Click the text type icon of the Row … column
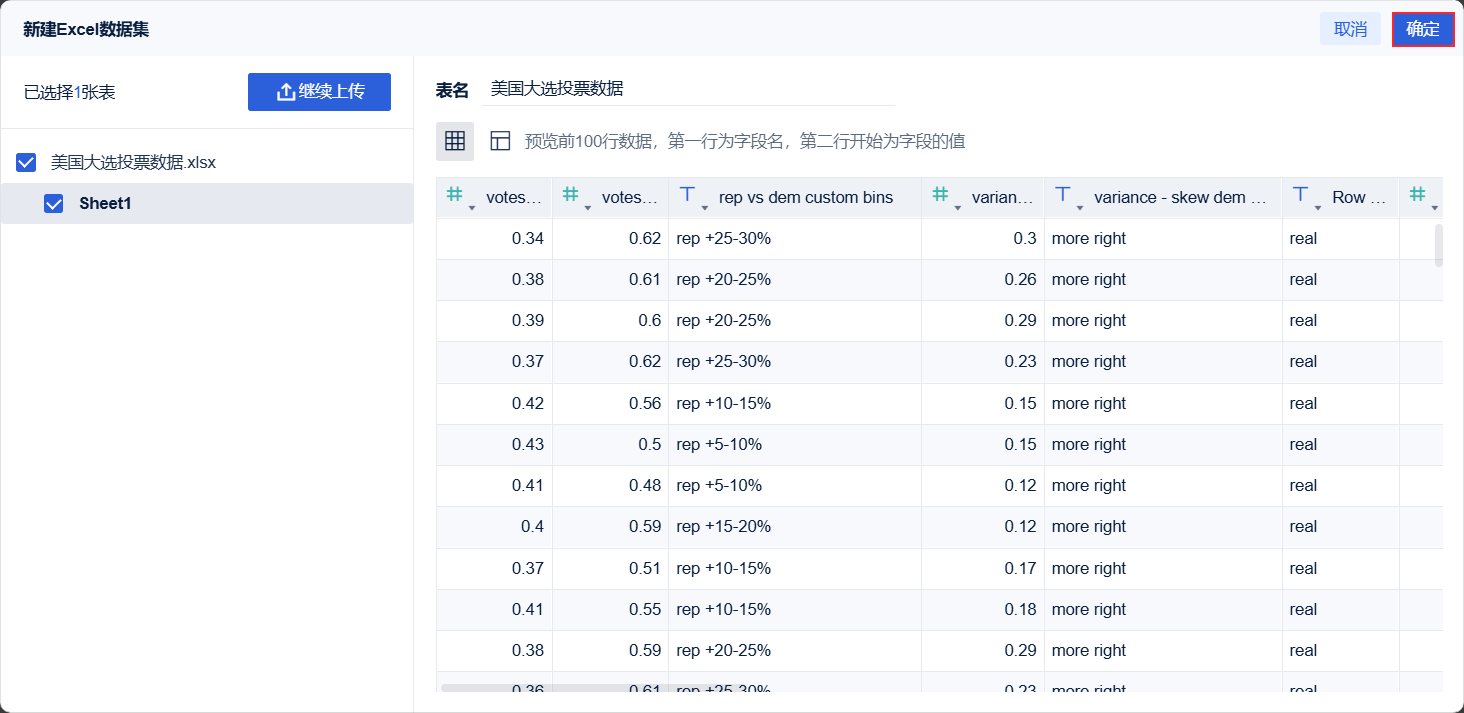This screenshot has height=713, width=1464. (1300, 195)
